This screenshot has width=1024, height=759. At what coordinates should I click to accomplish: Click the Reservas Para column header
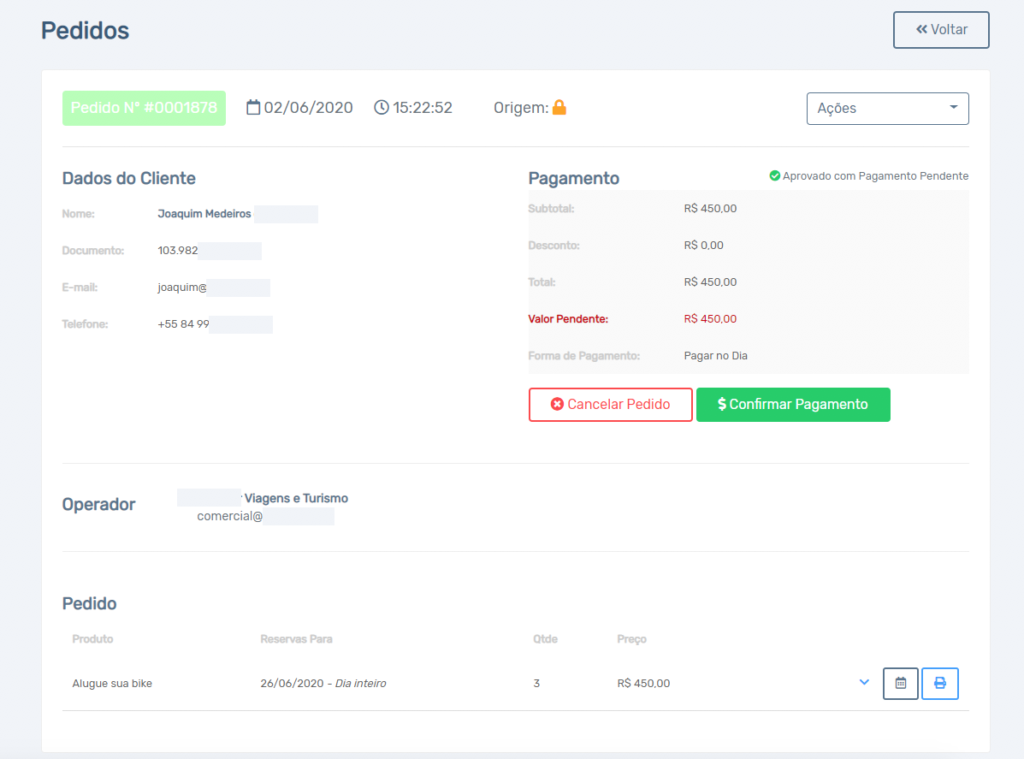[x=296, y=639]
